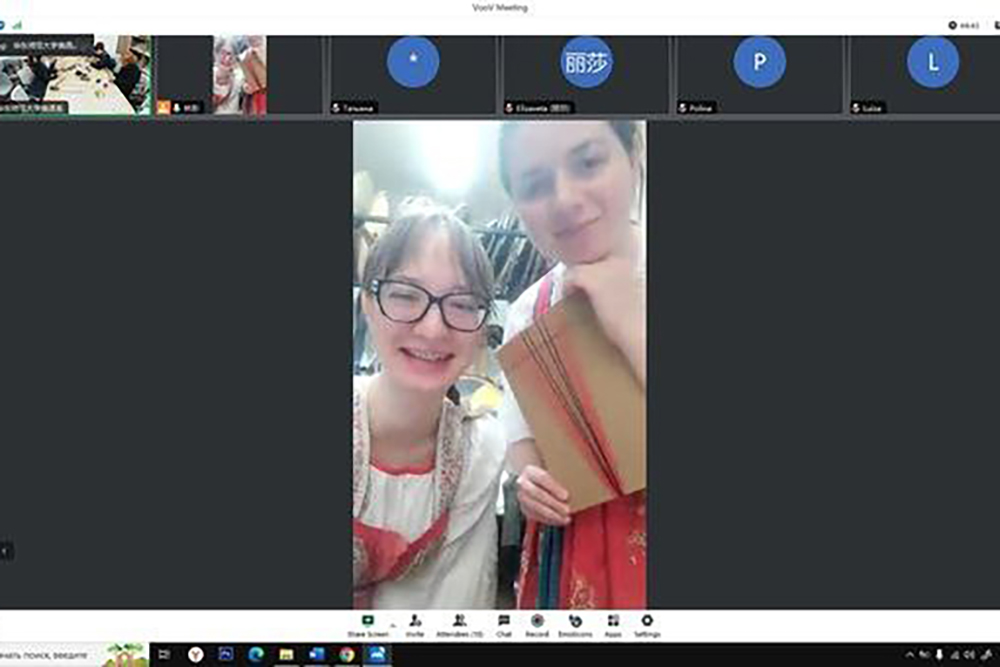Viewport: 1000px width, 667px height.
Task: Expand the arrow beside Share Screen
Action: 393,626
